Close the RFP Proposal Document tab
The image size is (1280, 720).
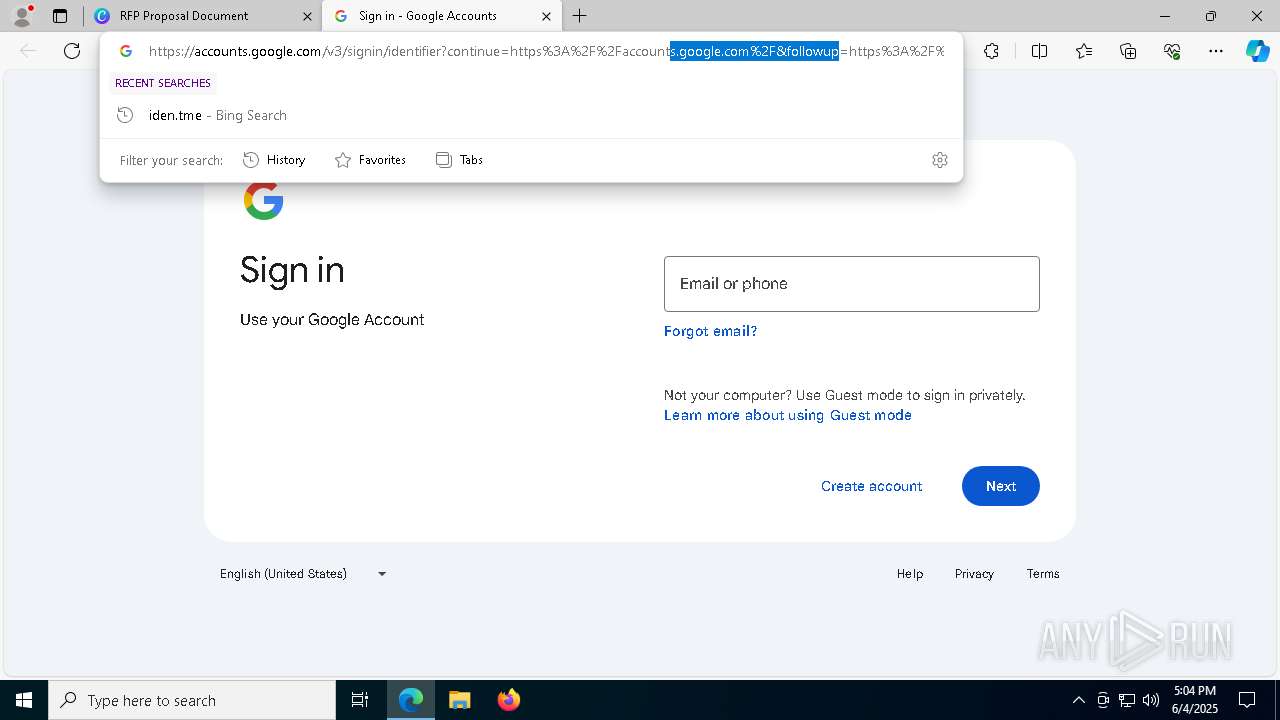click(307, 16)
